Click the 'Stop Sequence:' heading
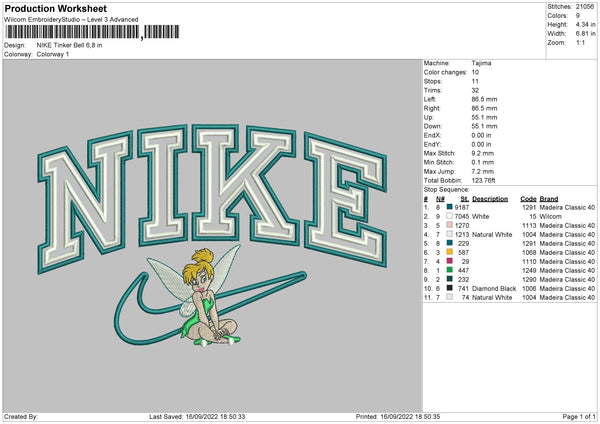600x424 pixels. click(x=446, y=189)
